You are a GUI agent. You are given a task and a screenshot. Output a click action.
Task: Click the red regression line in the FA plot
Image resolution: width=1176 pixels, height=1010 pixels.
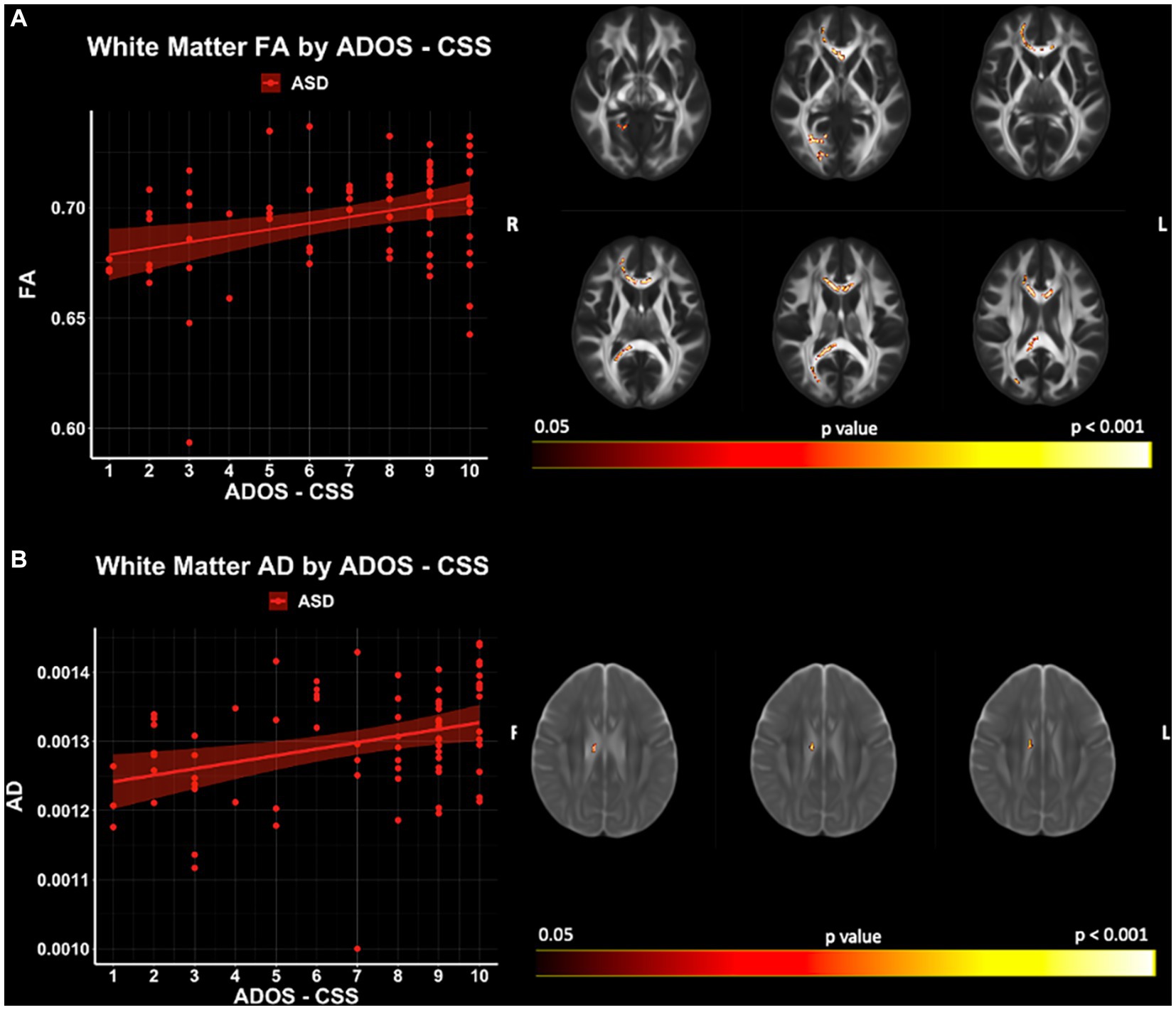tap(289, 226)
